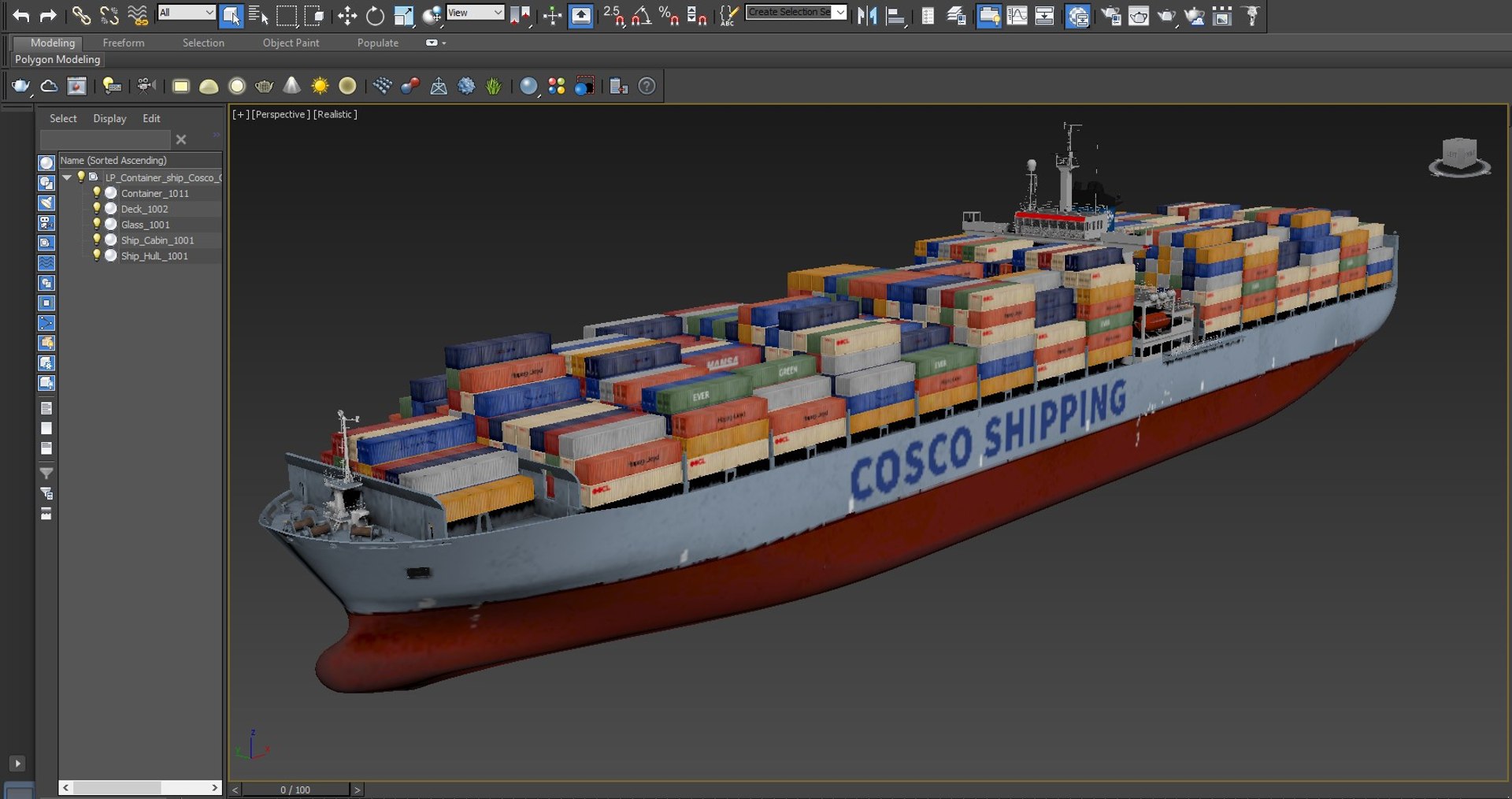Toggle Angle Snap

coord(642,15)
